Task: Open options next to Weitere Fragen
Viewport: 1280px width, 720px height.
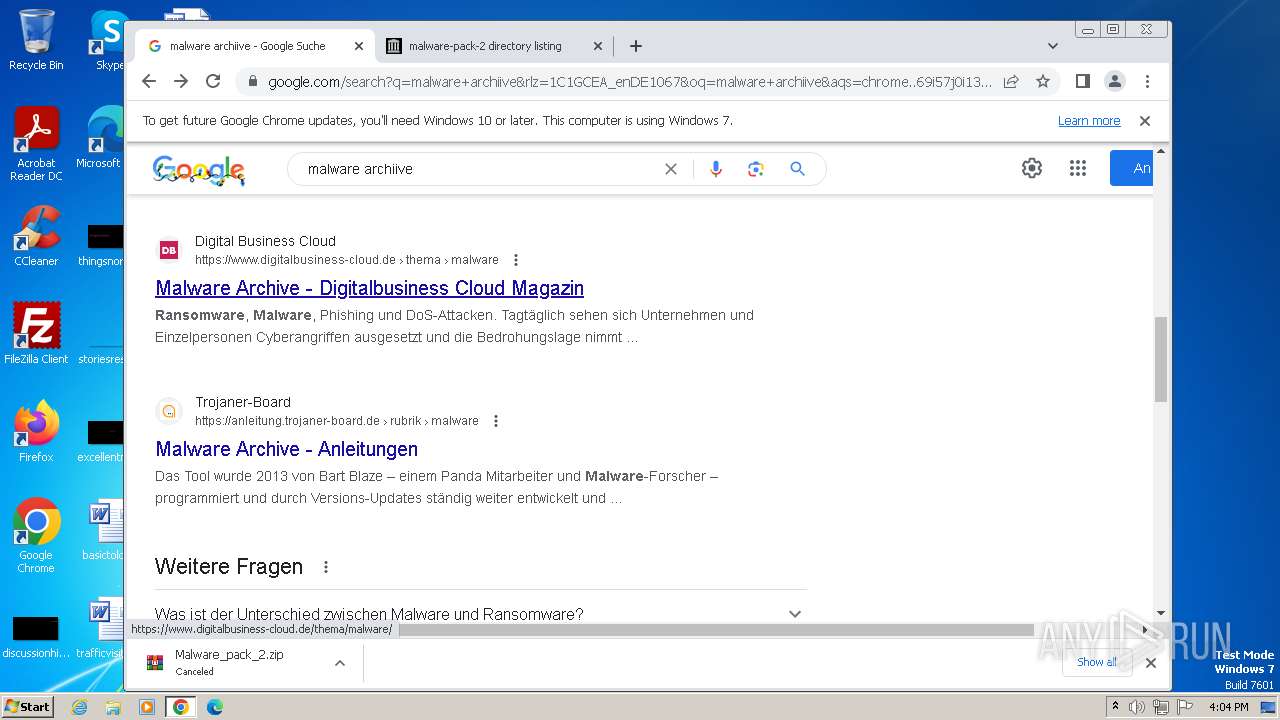Action: pyautogui.click(x=325, y=567)
